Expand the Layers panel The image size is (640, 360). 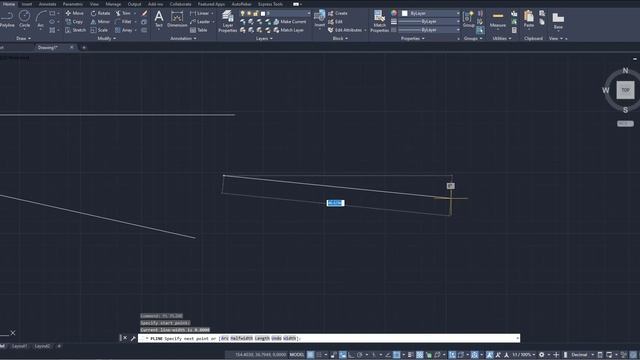point(264,38)
